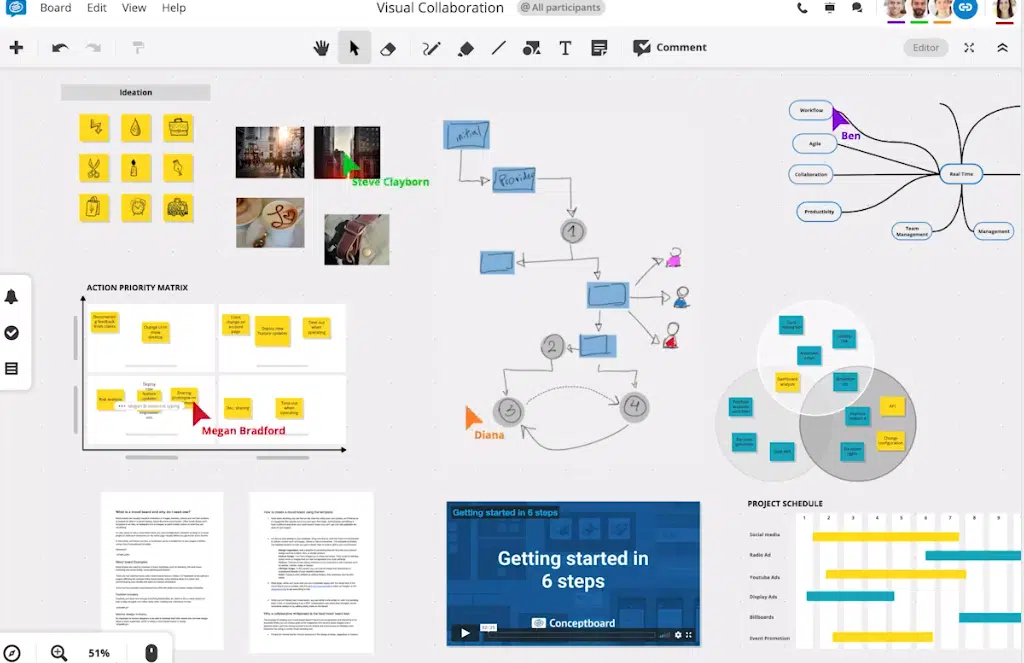
Task: Click the 51% zoom level
Action: pos(99,653)
